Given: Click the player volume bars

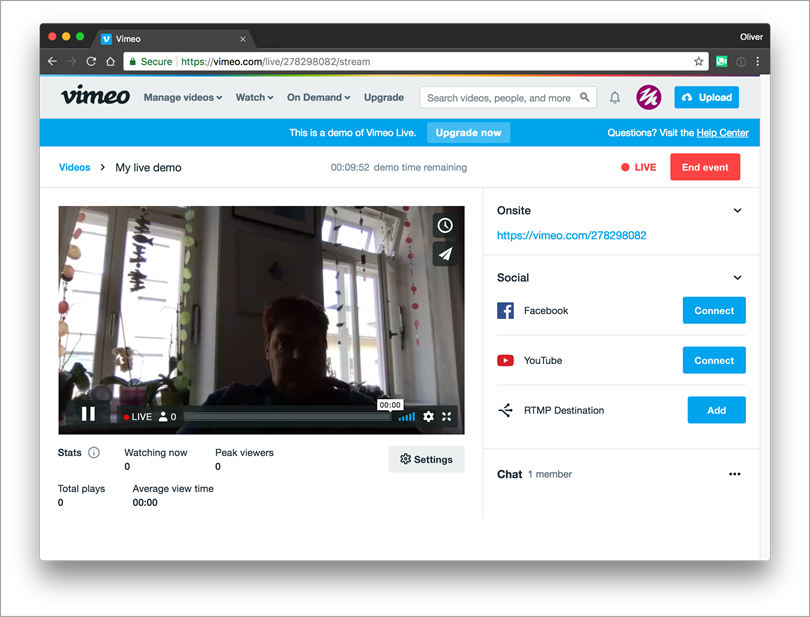Looking at the screenshot, I should tap(407, 417).
